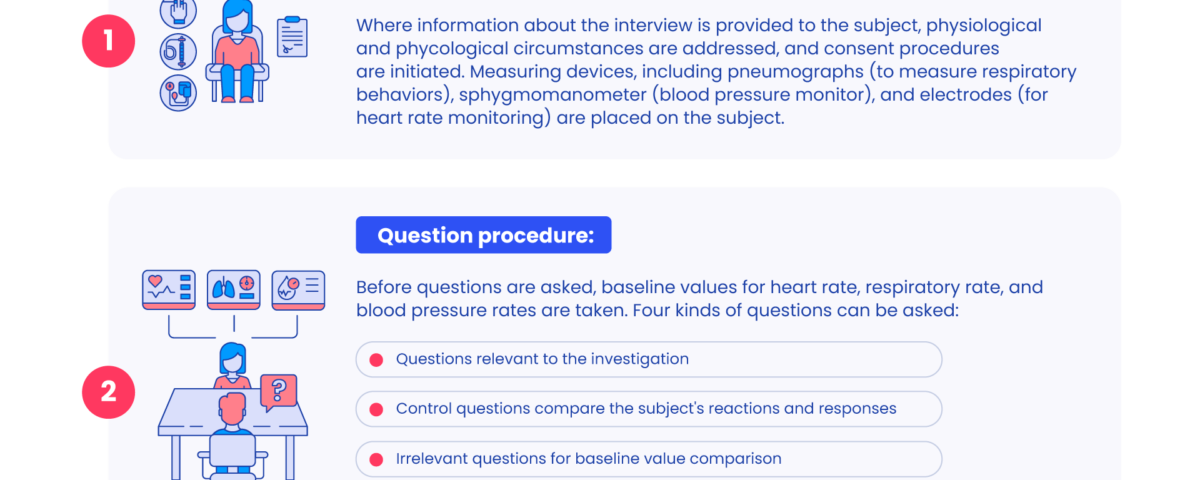The image size is (1200, 480).
Task: Select the heart rate monitor card icon
Action: pos(169,289)
